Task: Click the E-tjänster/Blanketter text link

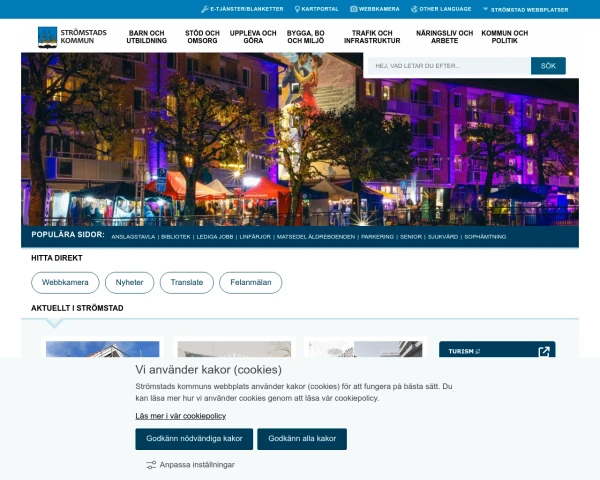Action: click(x=247, y=9)
